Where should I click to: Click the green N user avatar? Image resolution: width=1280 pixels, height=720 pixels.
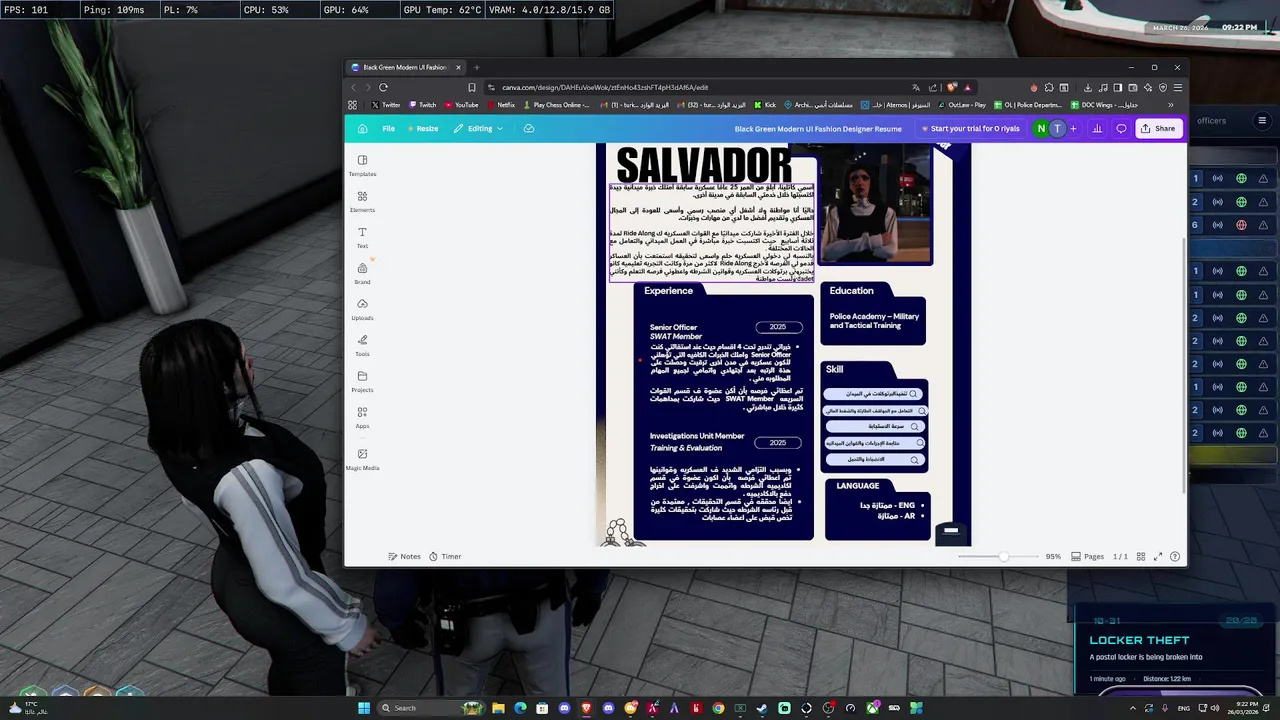point(1041,128)
